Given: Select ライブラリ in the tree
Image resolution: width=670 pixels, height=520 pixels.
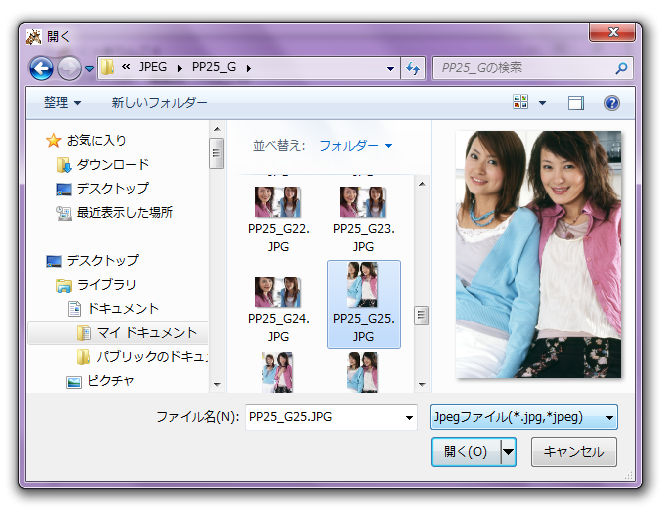Looking at the screenshot, I should pos(107,285).
